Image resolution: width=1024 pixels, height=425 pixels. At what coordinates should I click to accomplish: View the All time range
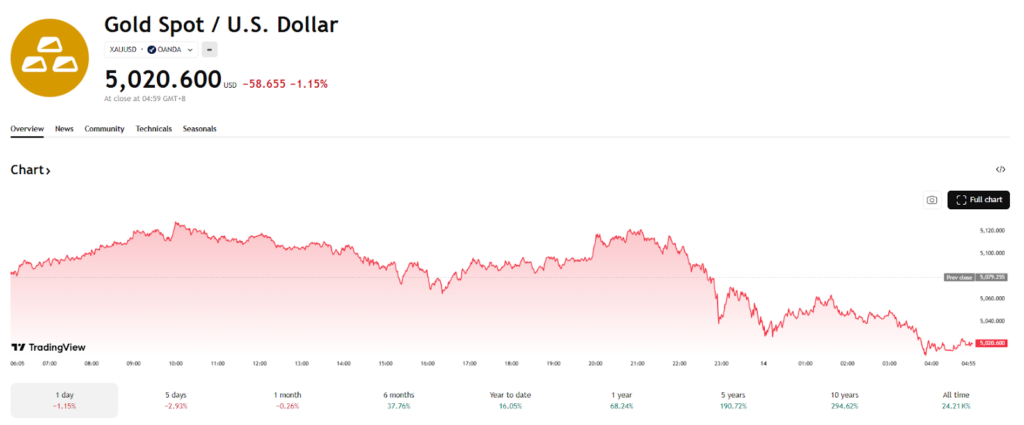click(x=957, y=400)
